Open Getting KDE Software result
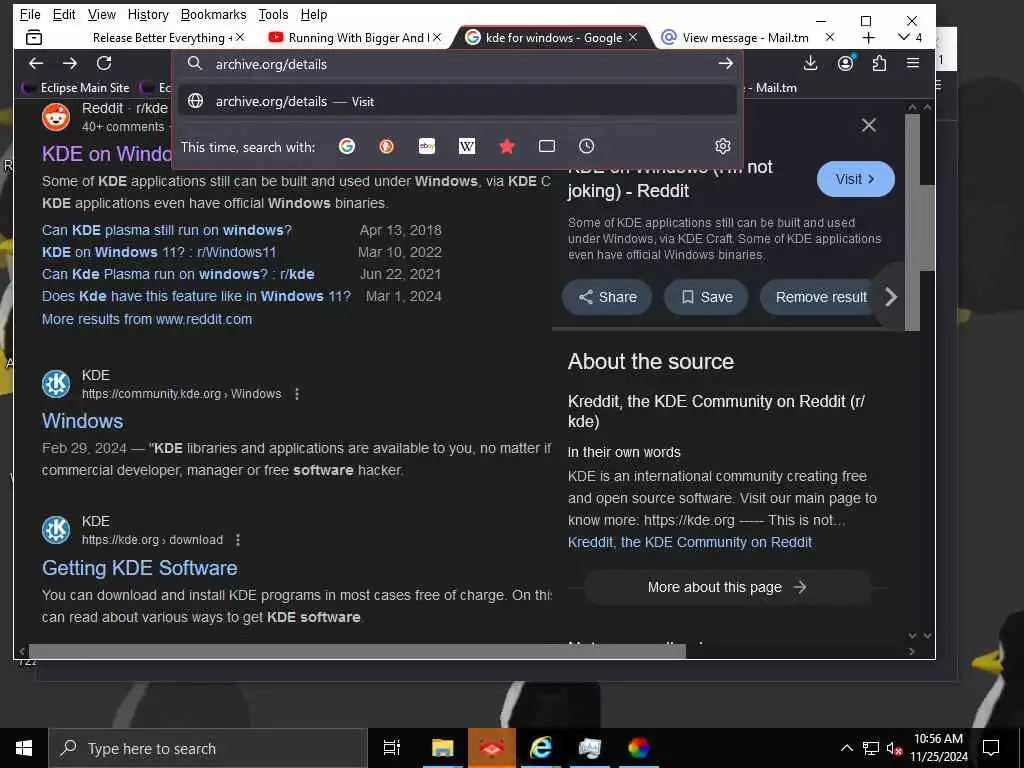Viewport: 1024px width, 768px height. 140,568
